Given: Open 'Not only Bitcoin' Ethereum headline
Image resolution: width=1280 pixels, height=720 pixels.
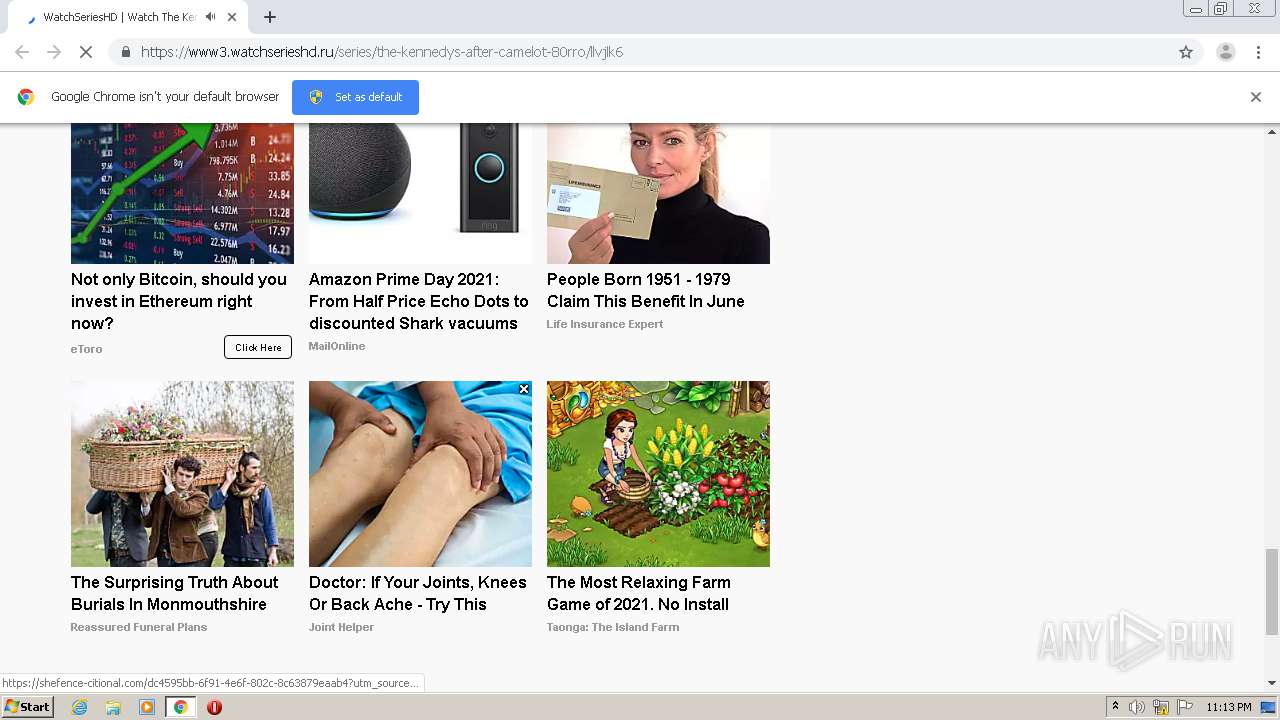Looking at the screenshot, I should coord(179,301).
